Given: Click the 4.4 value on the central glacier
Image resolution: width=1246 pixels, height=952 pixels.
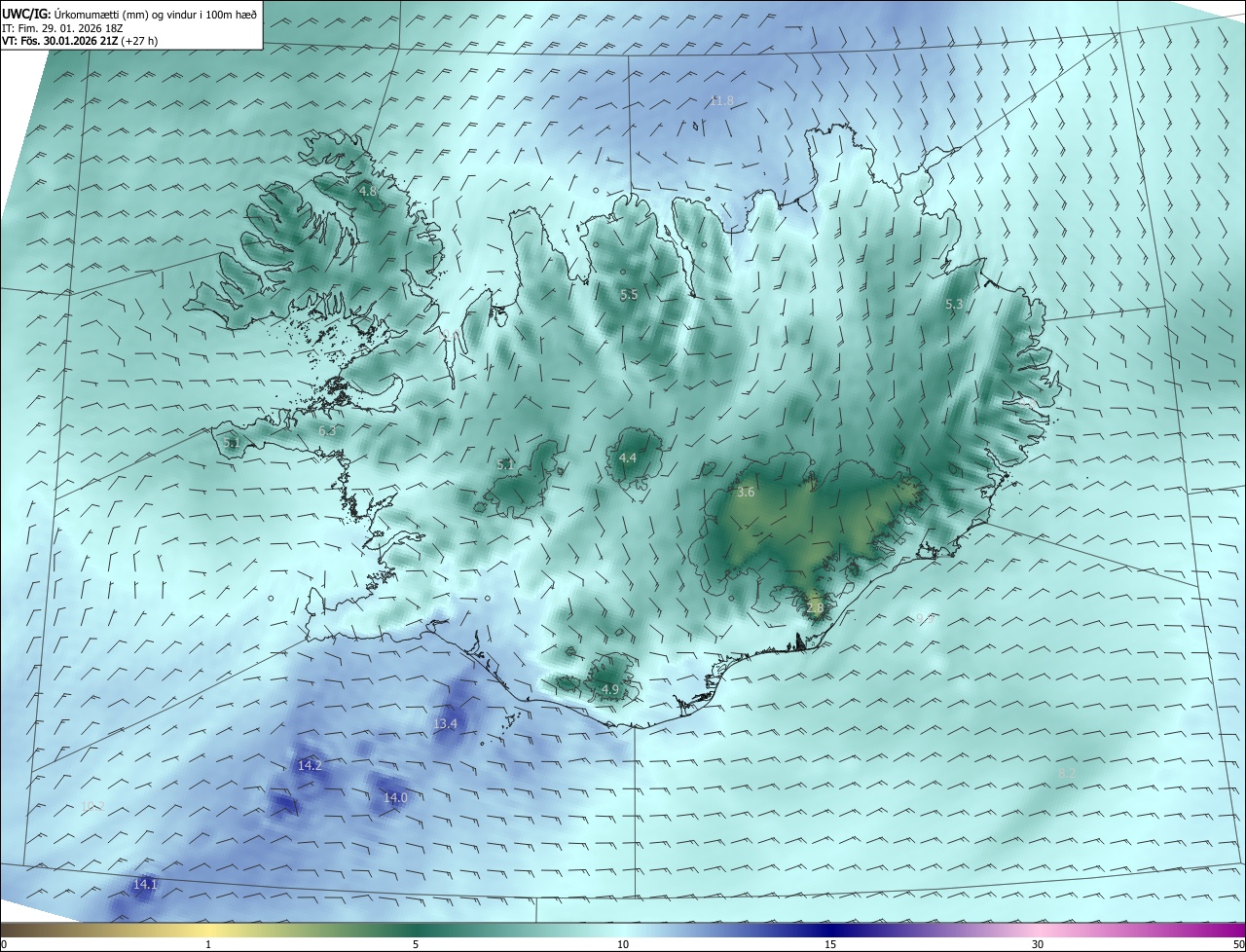Looking at the screenshot, I should coord(628,458).
